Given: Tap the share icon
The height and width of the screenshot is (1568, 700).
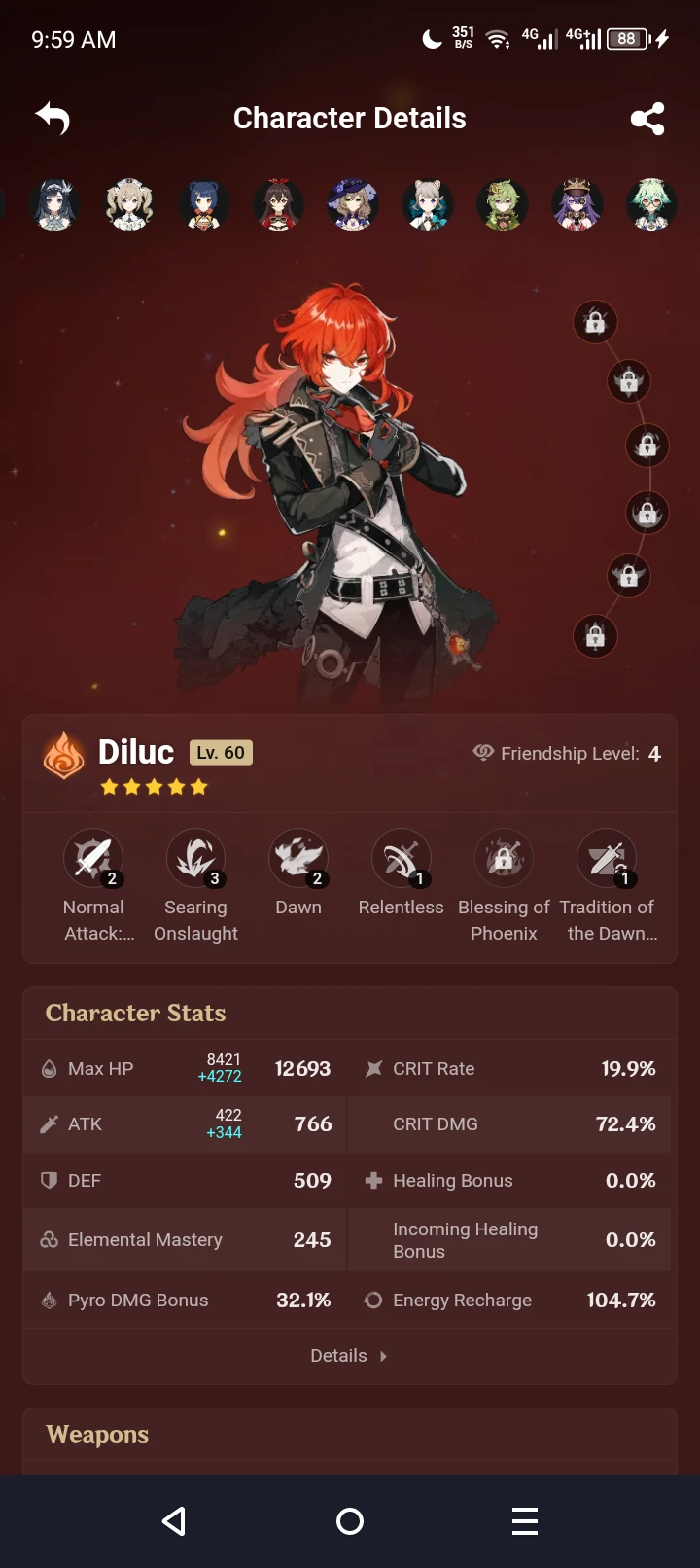Looking at the screenshot, I should pyautogui.click(x=647, y=119).
